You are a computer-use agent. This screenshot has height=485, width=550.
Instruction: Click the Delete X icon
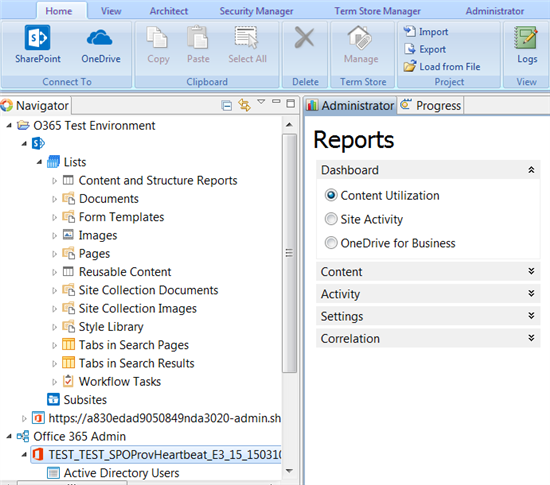point(304,37)
